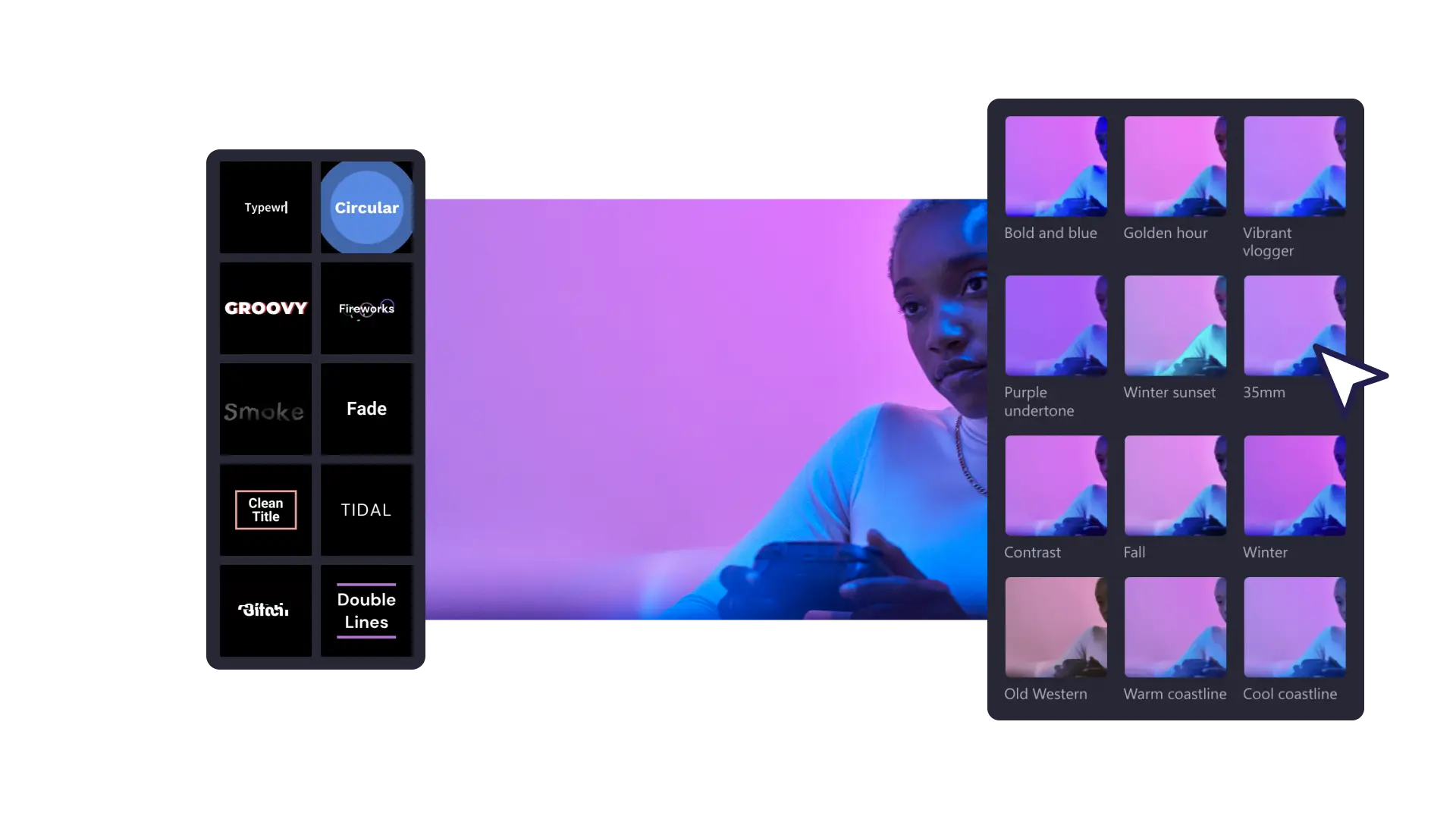Select the Typewriter animation style

265,207
